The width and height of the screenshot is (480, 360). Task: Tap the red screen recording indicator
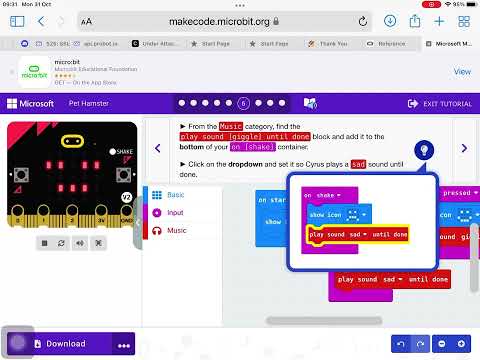(431, 4)
